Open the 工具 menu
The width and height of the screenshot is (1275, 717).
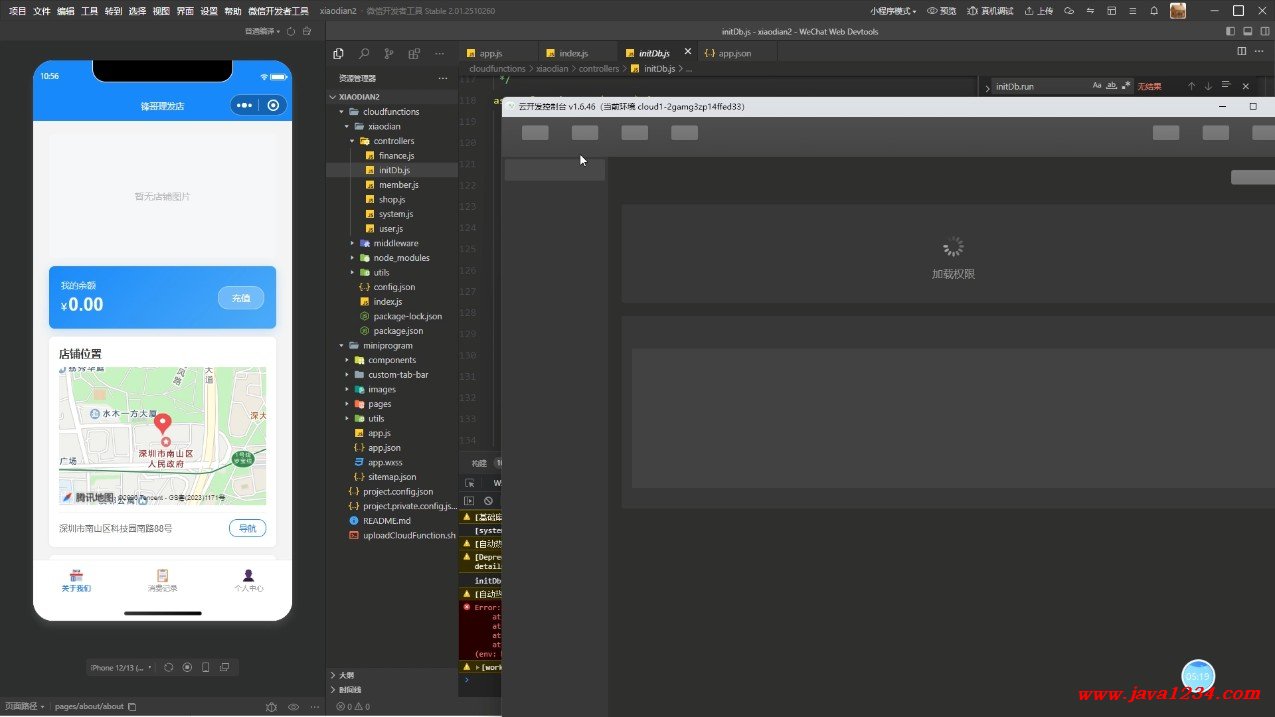point(90,11)
